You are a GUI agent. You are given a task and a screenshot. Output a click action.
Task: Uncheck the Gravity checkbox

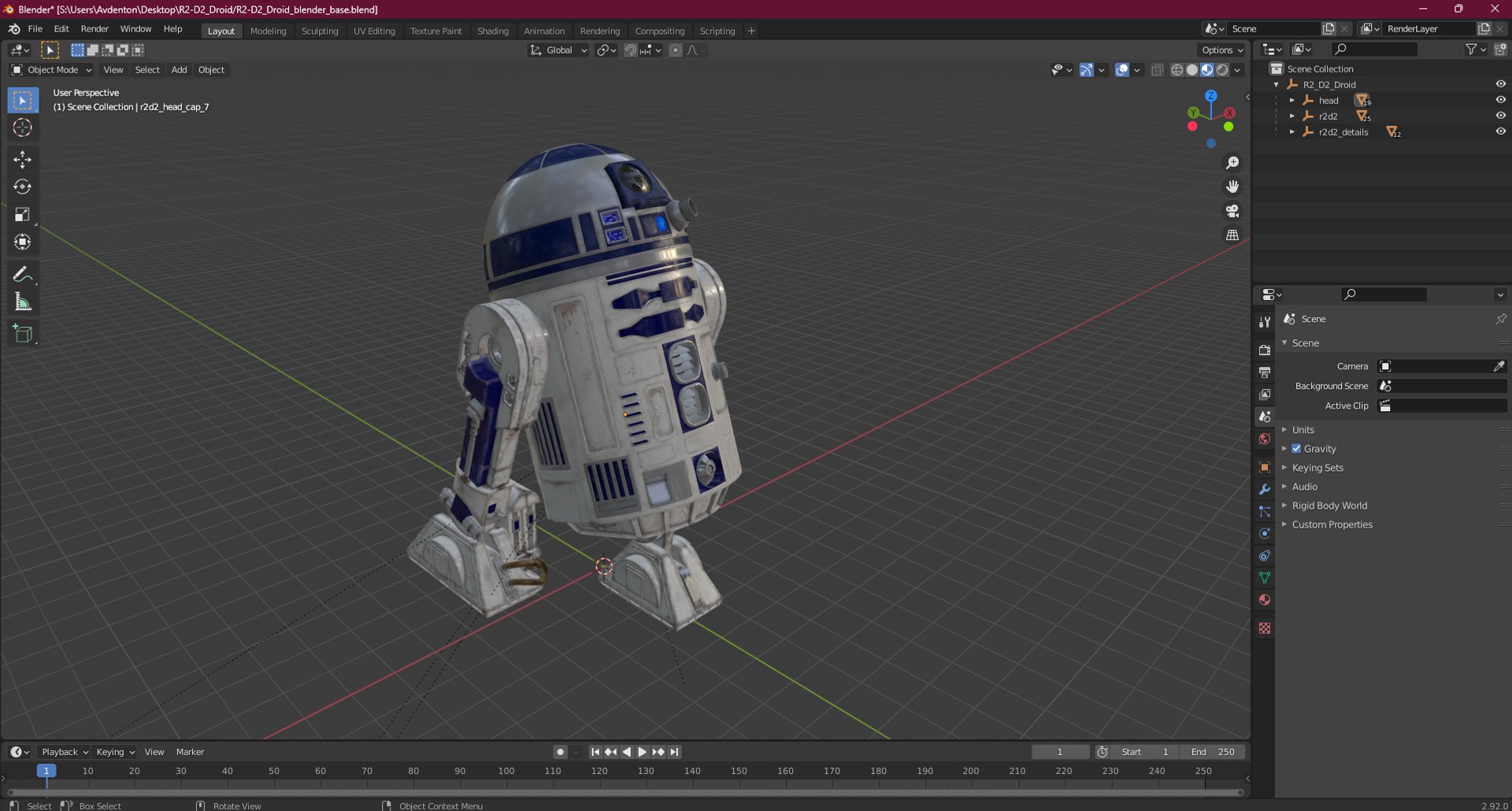1296,449
